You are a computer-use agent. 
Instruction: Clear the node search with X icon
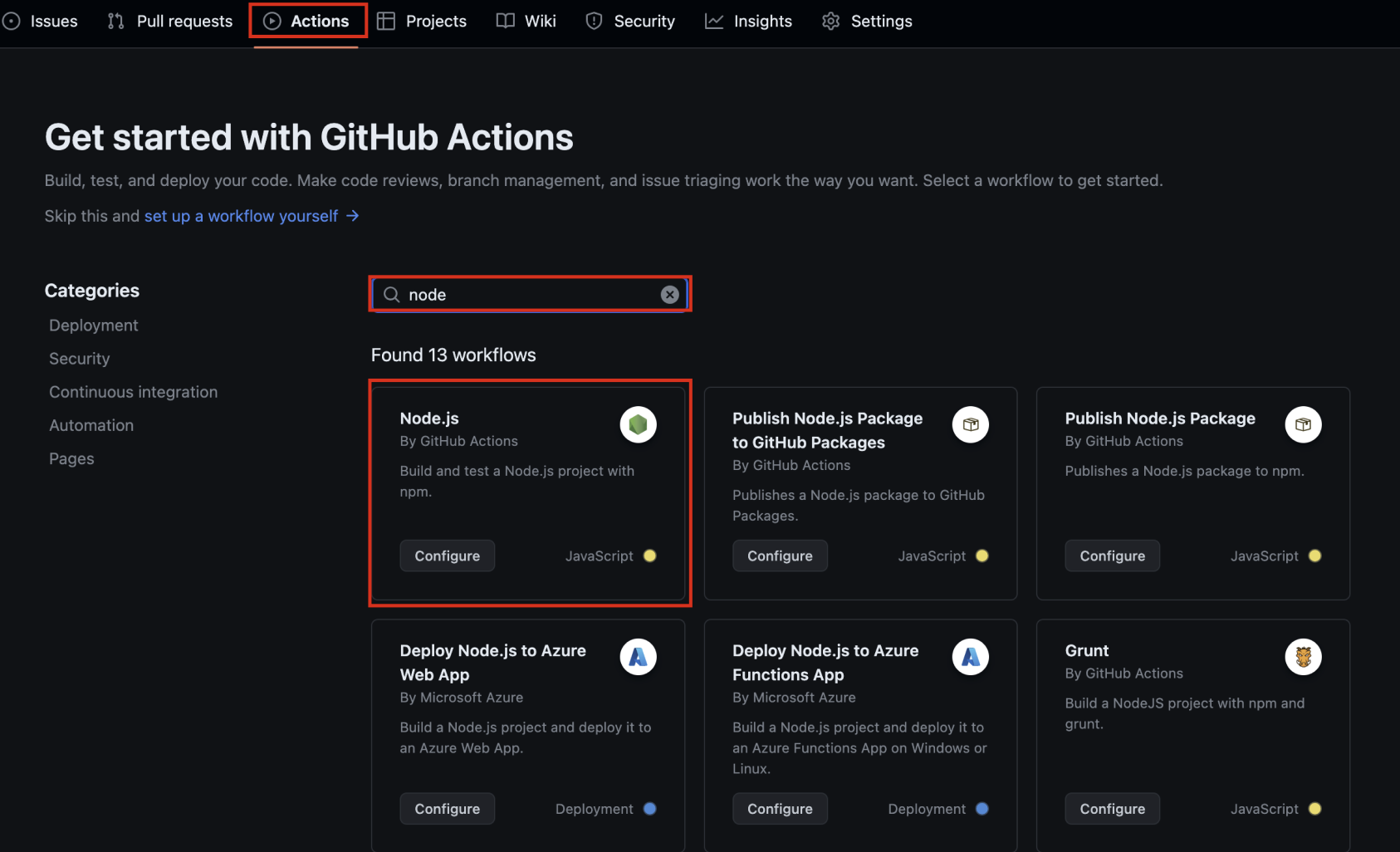(669, 295)
